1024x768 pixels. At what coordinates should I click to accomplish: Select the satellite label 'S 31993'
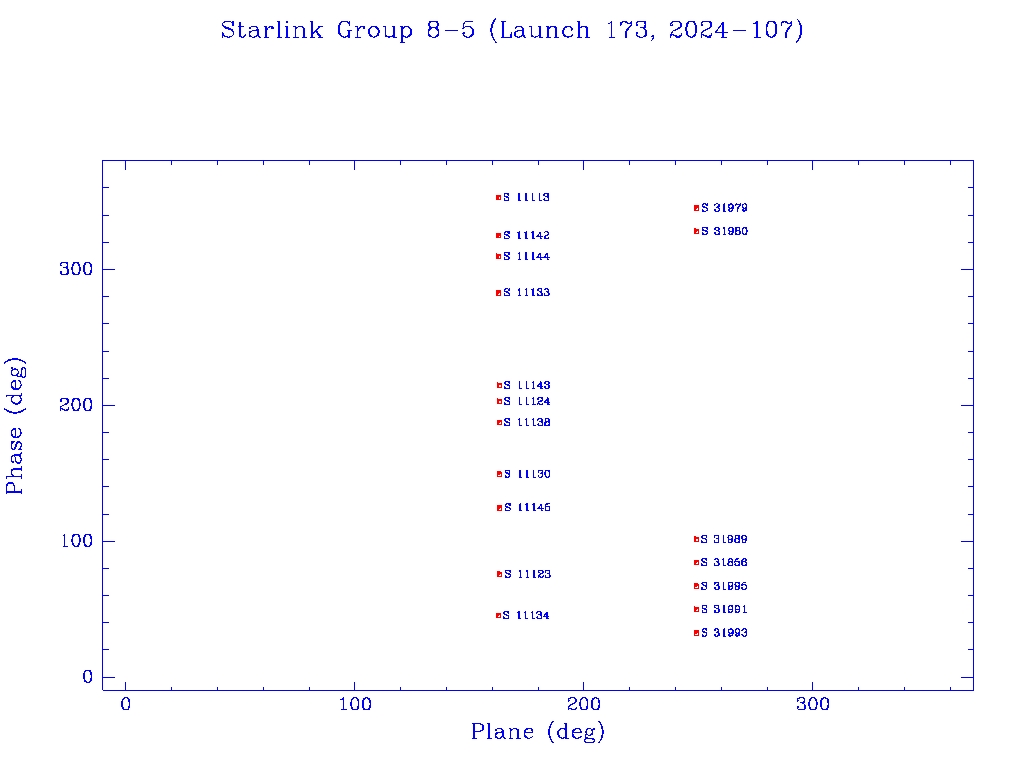[x=724, y=633]
